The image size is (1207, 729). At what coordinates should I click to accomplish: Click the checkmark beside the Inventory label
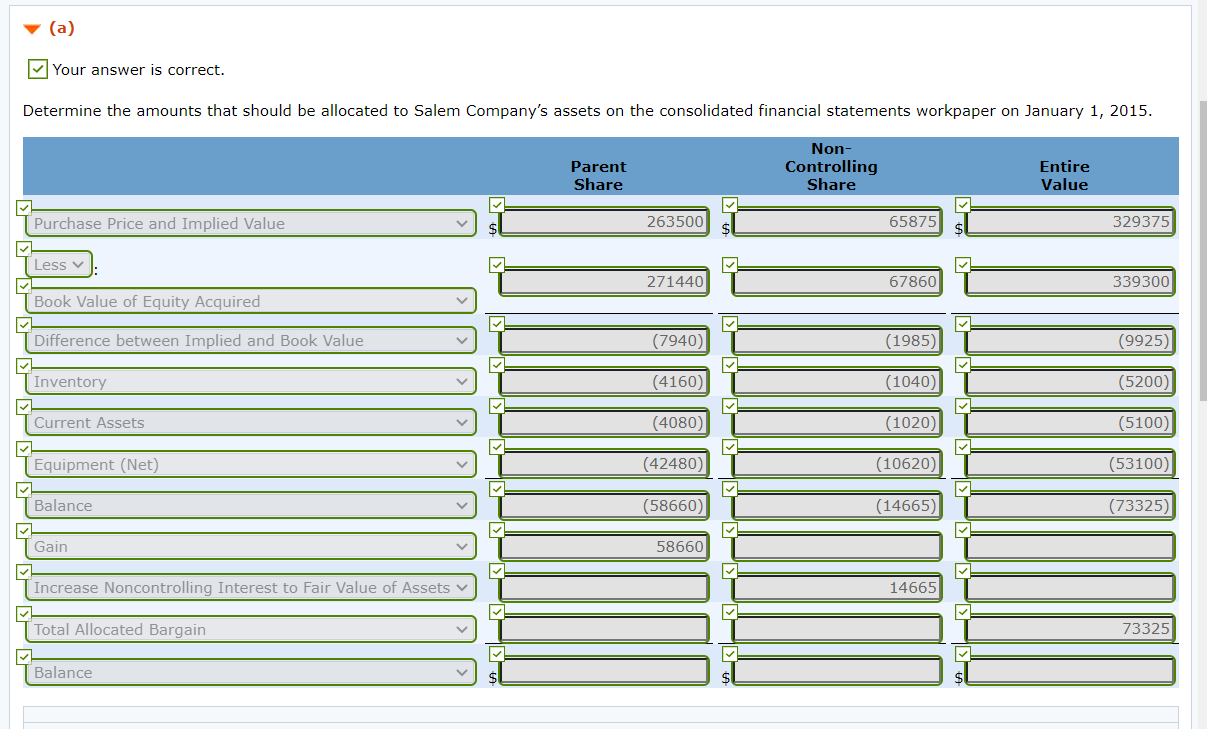tap(22, 366)
